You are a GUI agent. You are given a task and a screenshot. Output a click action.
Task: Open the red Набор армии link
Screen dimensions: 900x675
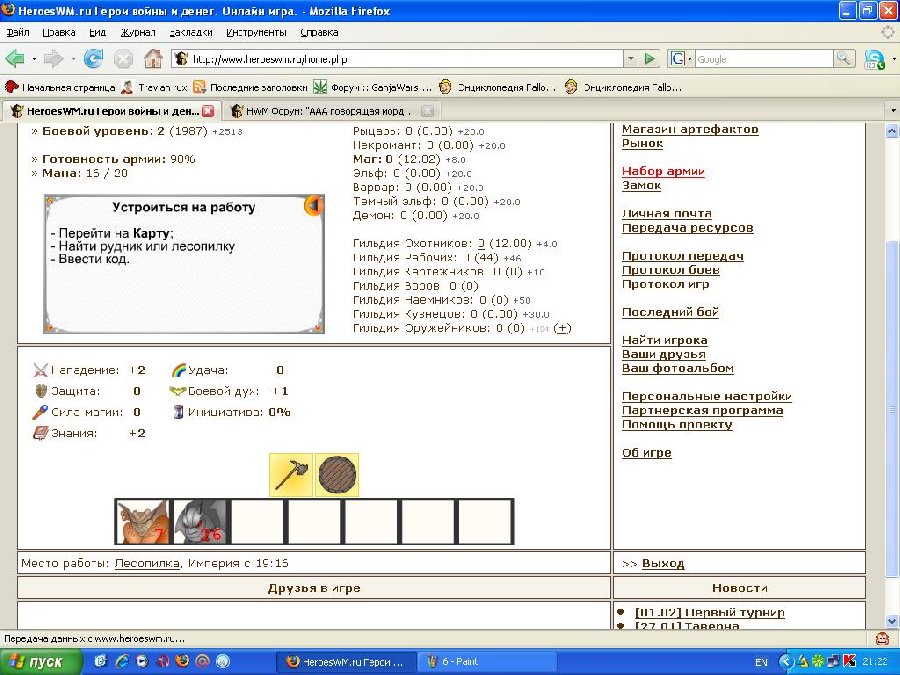(663, 171)
